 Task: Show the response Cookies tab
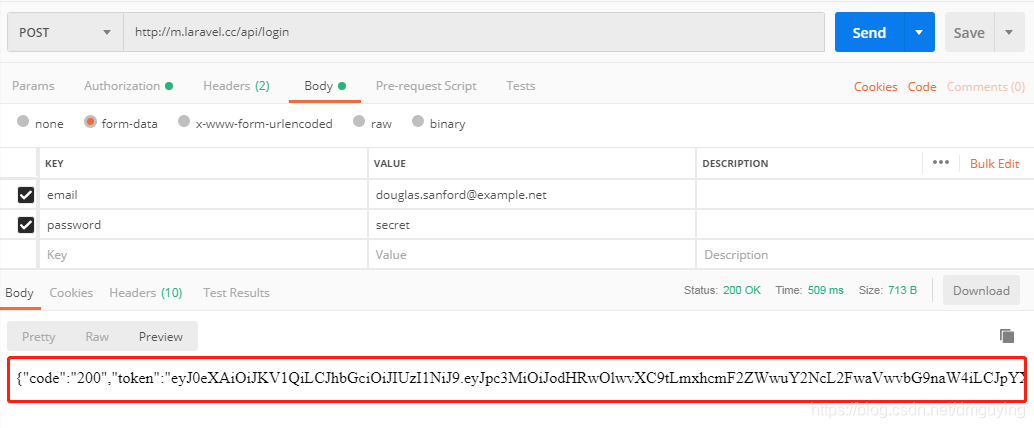71,292
